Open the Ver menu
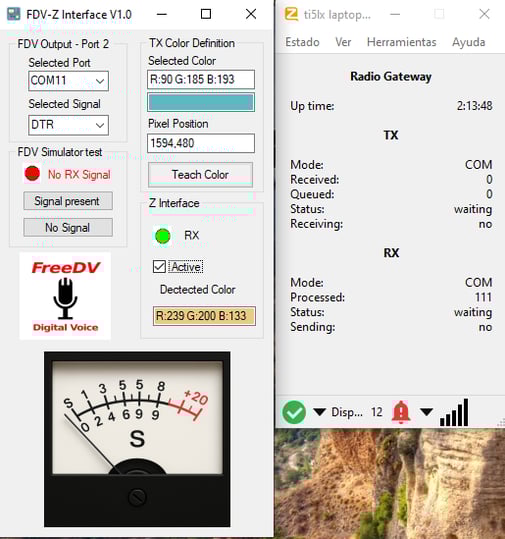505x539 pixels. (x=343, y=42)
